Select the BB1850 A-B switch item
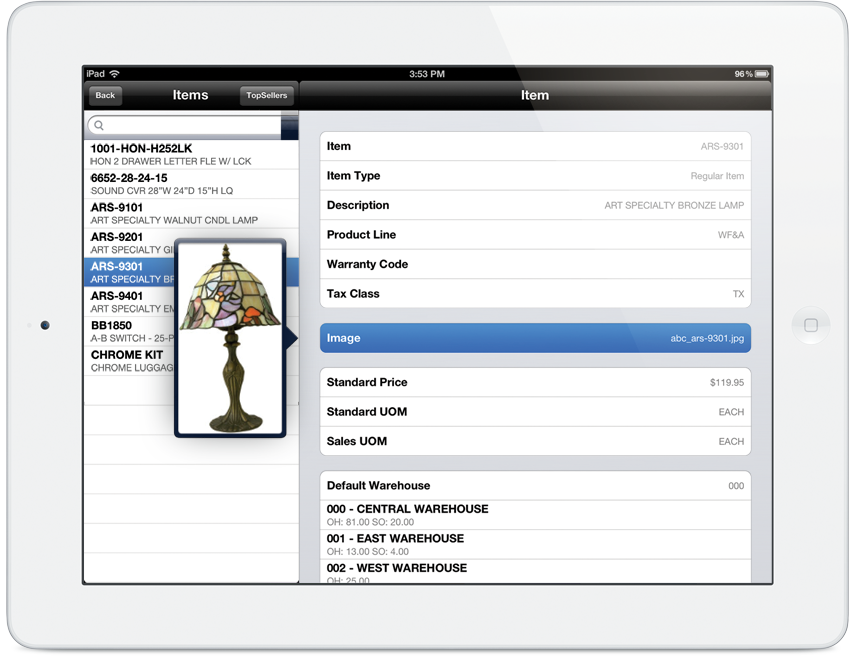The width and height of the screenshot is (853, 660). click(129, 331)
